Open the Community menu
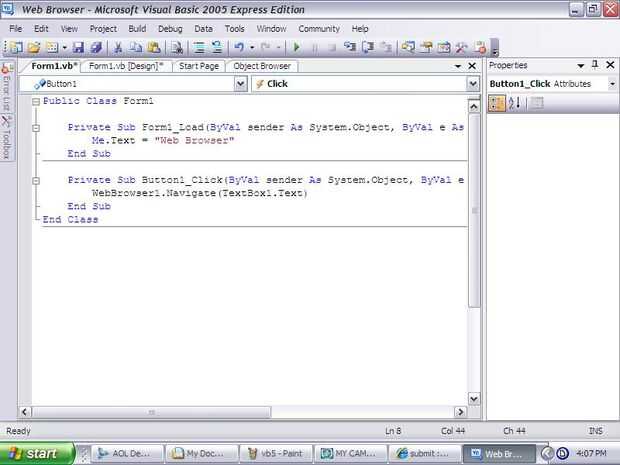This screenshot has height=465, width=620. [319, 29]
